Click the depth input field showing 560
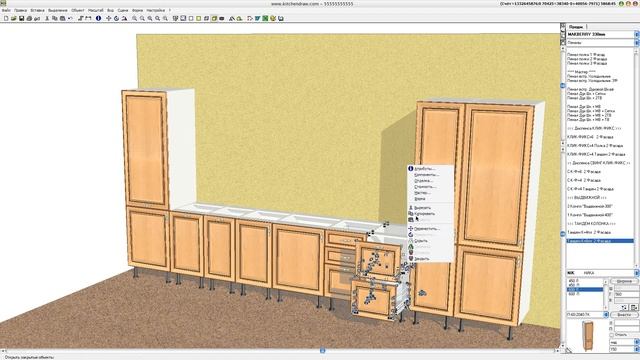 [x=627, y=294]
